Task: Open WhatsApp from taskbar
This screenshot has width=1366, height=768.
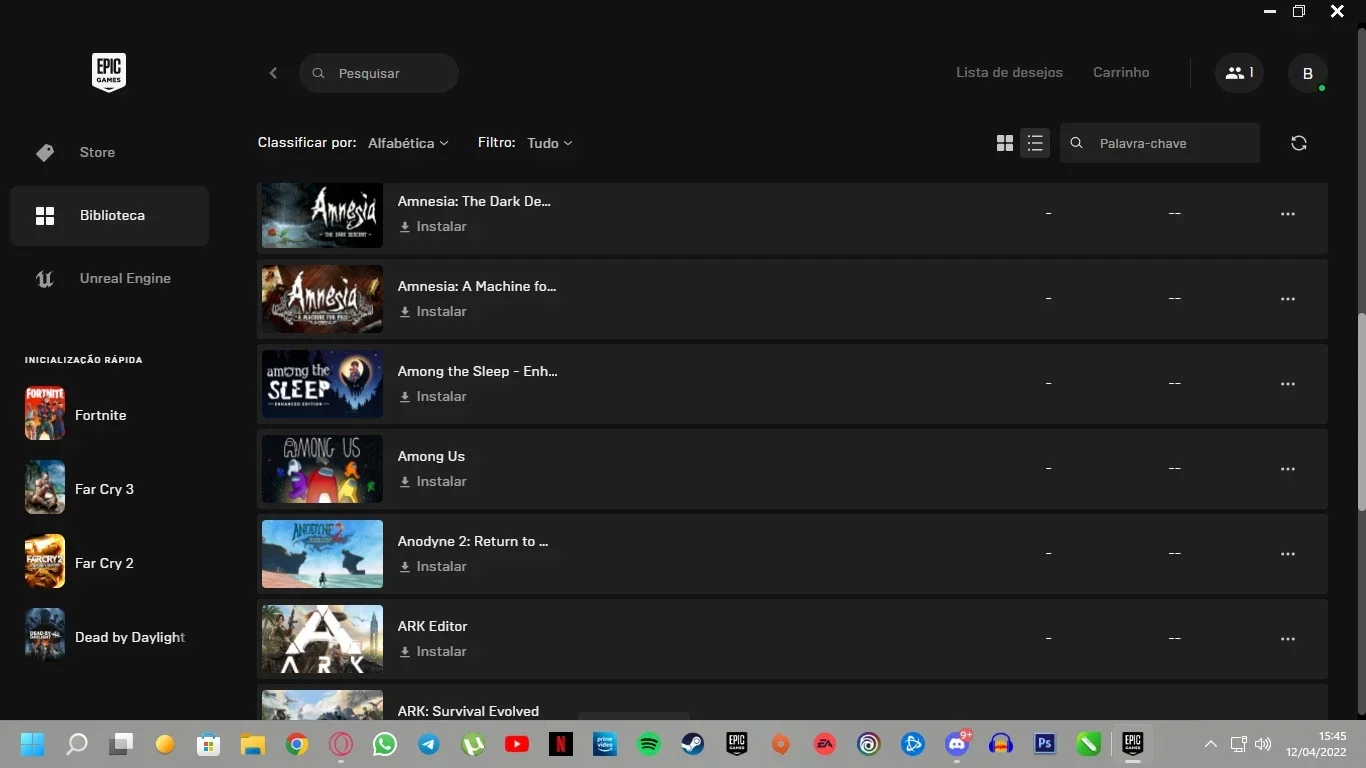Action: click(385, 744)
